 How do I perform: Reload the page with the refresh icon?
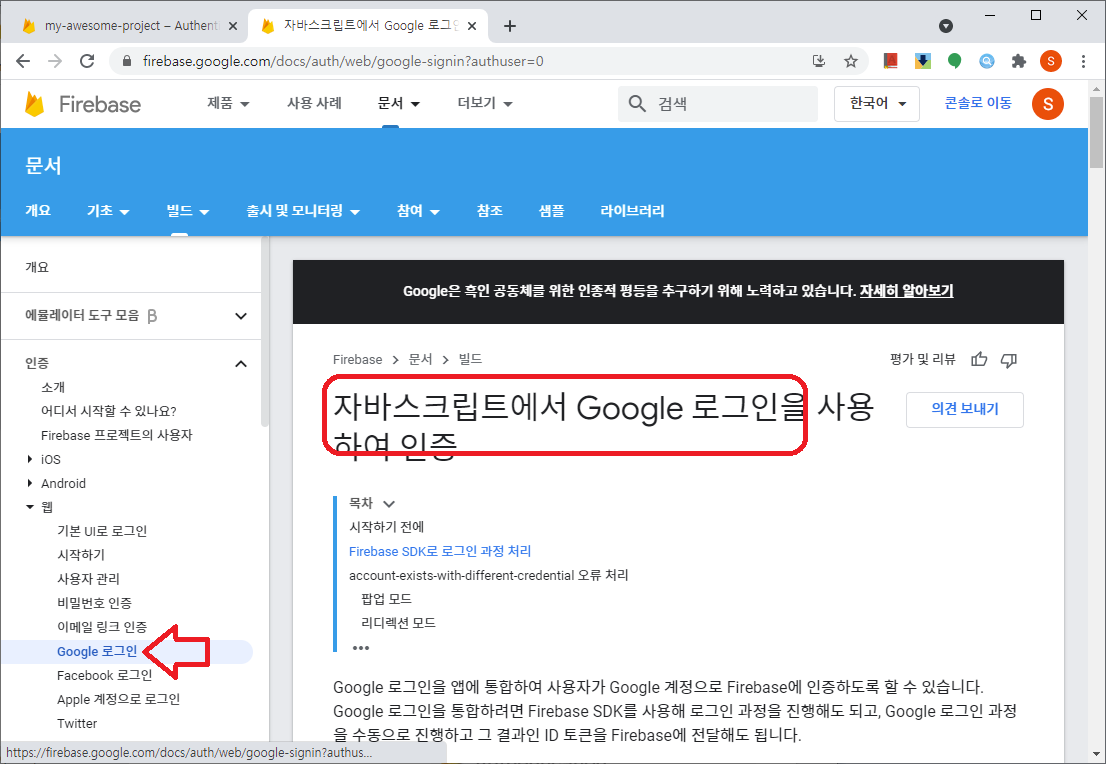[x=87, y=61]
